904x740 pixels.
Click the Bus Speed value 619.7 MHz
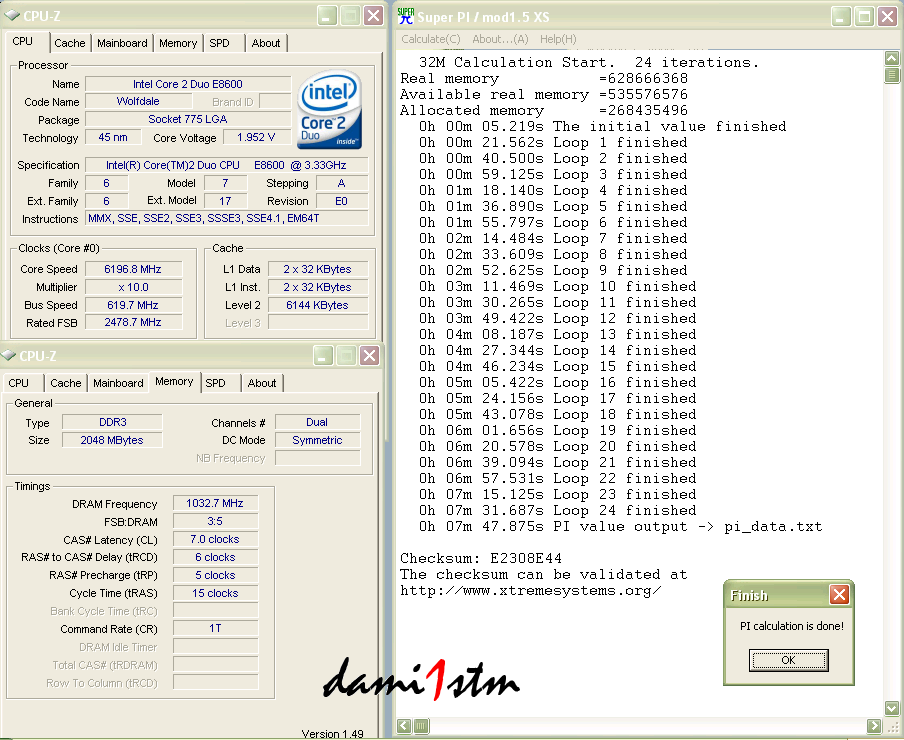[133, 305]
